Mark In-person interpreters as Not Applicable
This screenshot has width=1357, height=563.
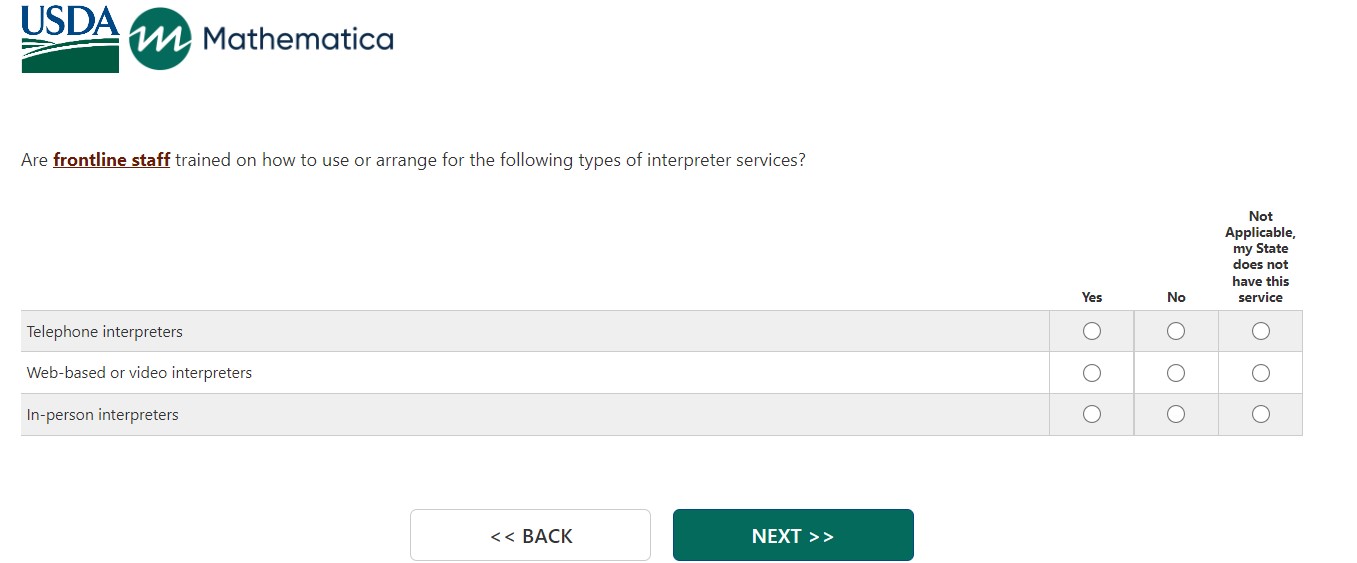pyautogui.click(x=1261, y=414)
